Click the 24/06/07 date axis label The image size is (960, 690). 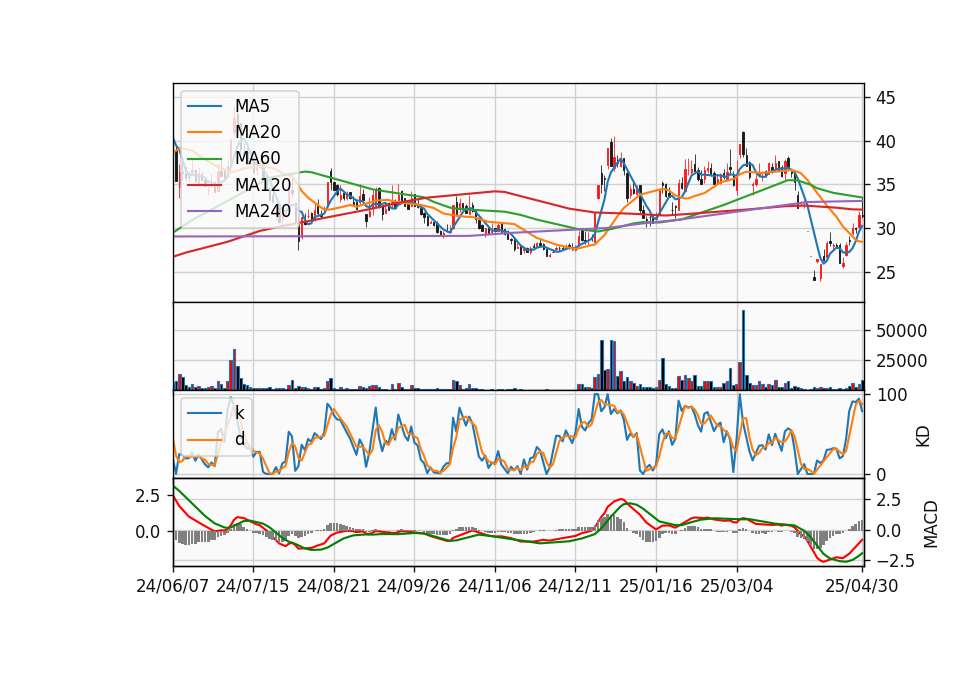coord(173,587)
